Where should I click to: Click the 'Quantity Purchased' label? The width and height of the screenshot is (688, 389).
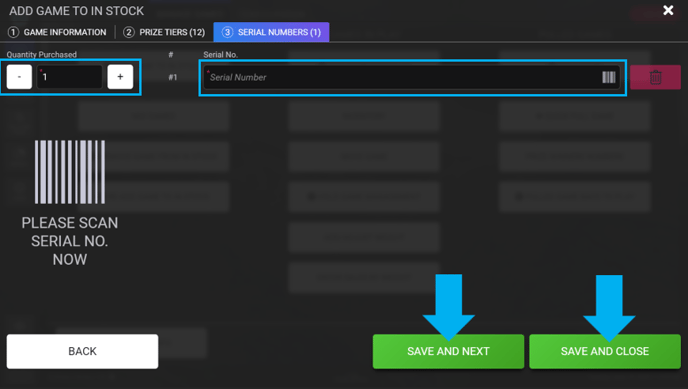point(42,54)
